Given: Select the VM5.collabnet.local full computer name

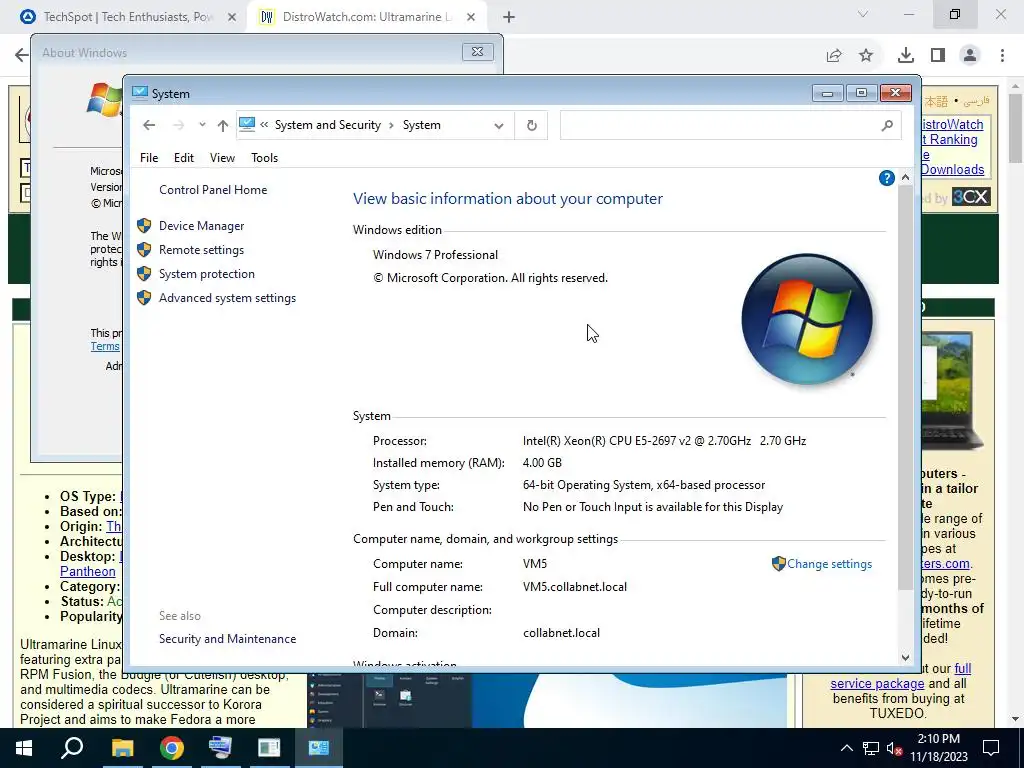Looking at the screenshot, I should (575, 587).
